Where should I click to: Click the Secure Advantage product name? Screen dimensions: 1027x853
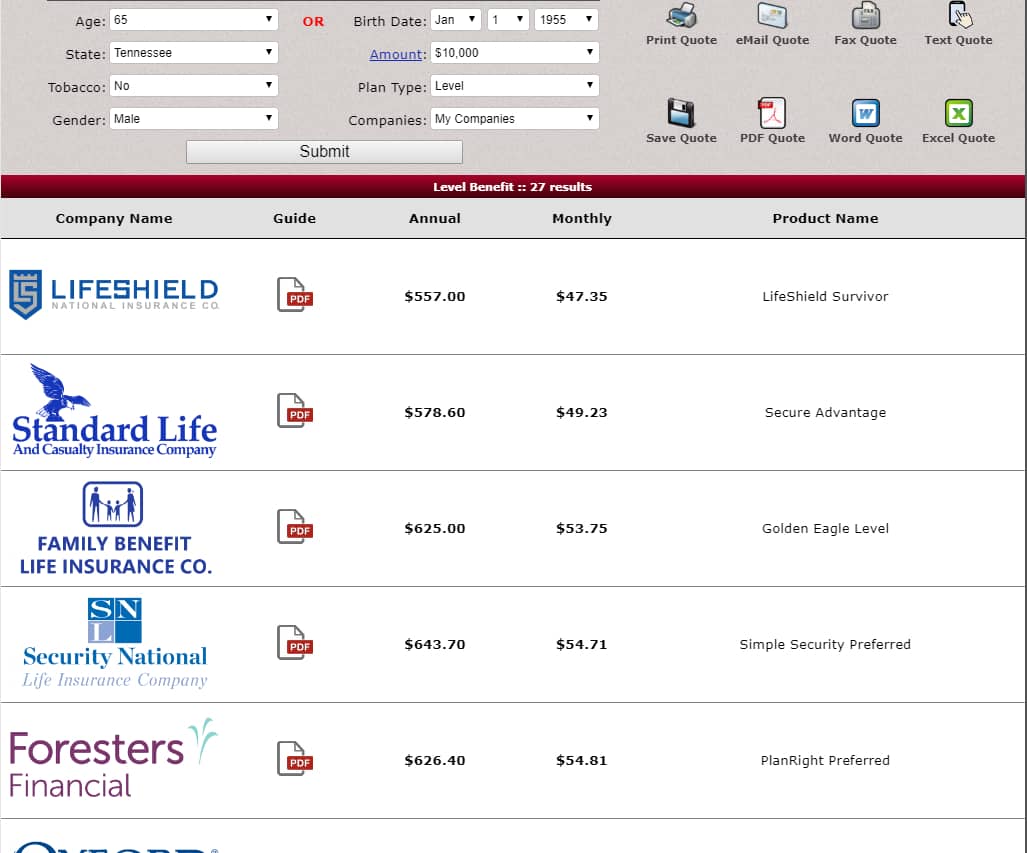point(825,412)
